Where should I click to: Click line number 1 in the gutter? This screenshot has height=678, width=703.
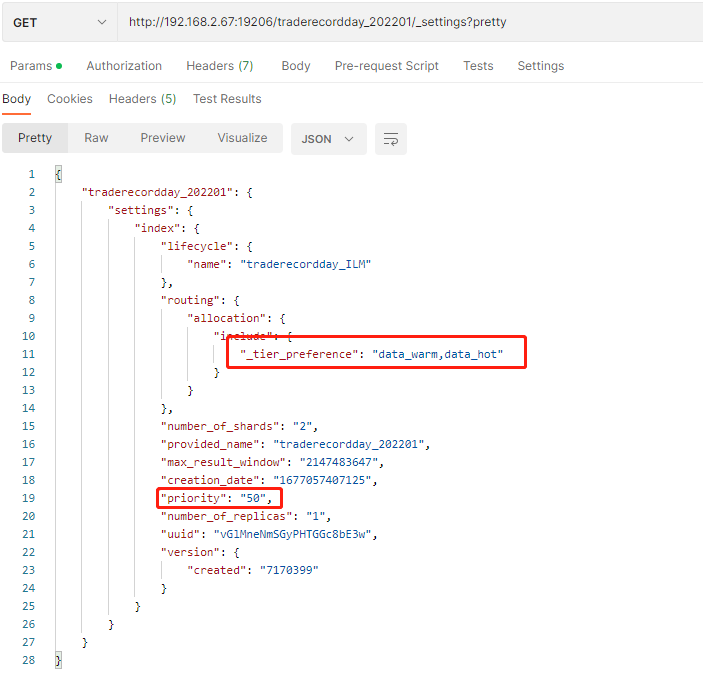(32, 174)
